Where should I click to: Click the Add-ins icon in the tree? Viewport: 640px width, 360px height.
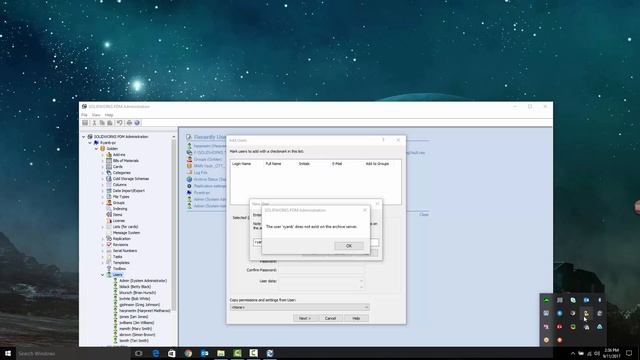pos(109,155)
